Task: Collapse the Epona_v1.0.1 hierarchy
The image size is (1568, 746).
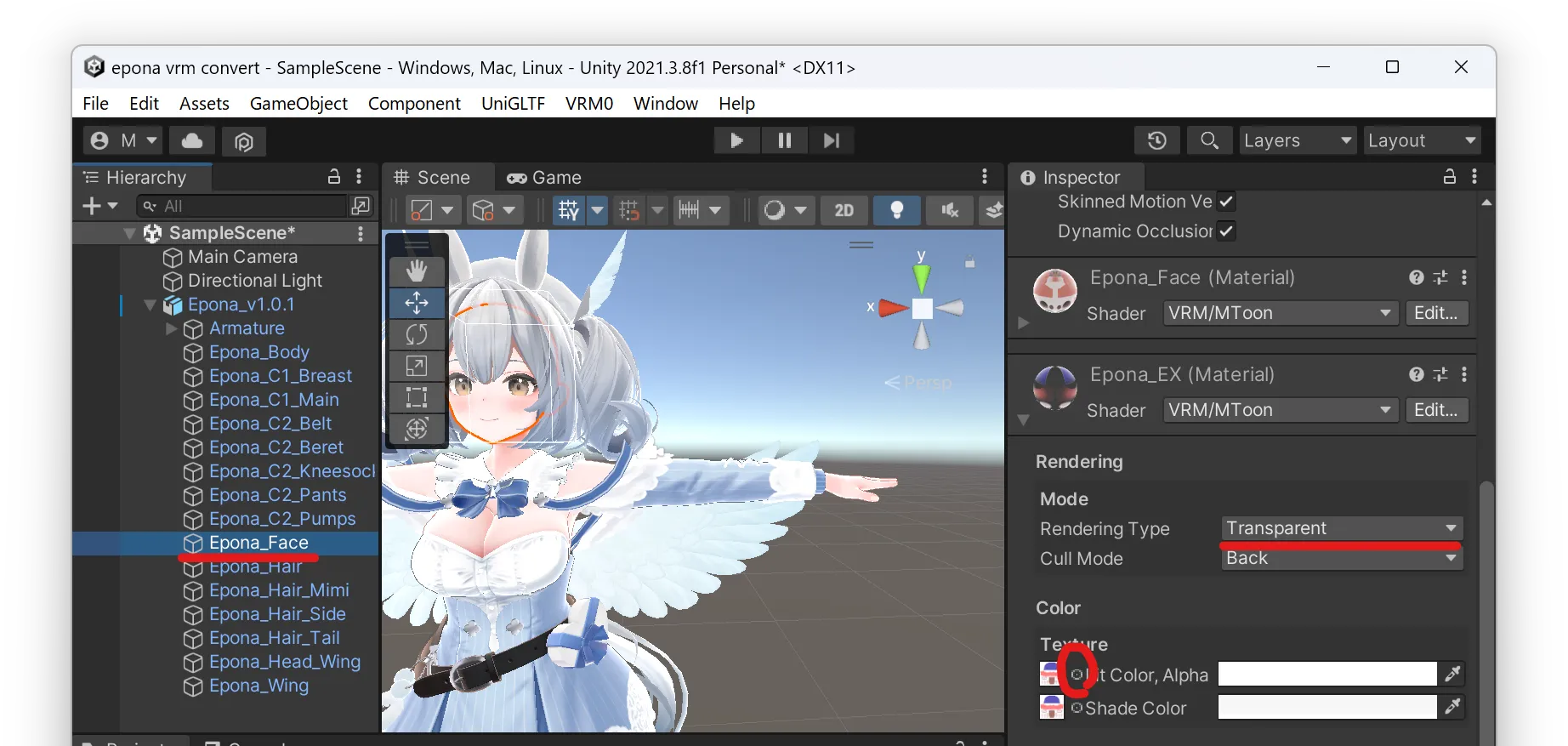Action: click(x=151, y=305)
